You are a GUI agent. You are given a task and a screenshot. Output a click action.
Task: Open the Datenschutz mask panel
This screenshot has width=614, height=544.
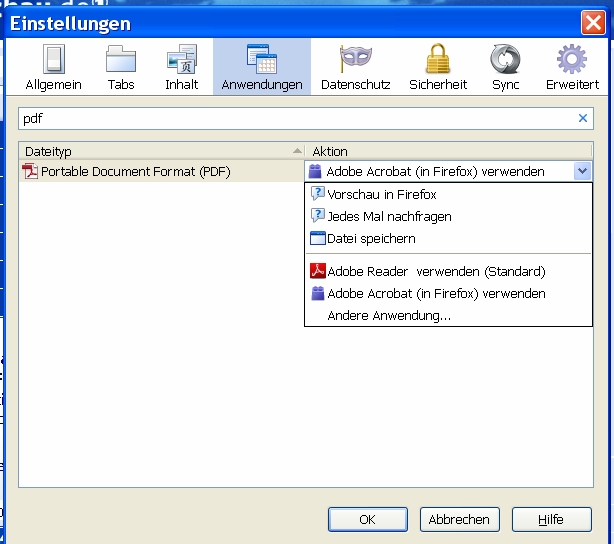355,67
